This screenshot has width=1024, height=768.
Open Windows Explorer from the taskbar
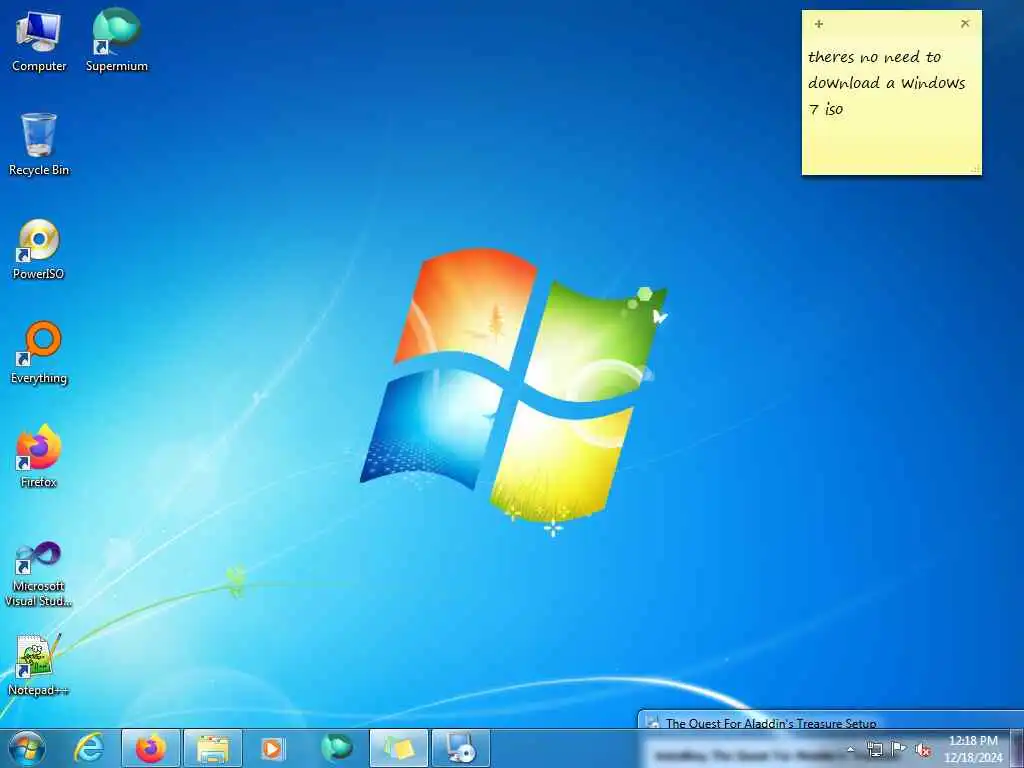pyautogui.click(x=213, y=748)
